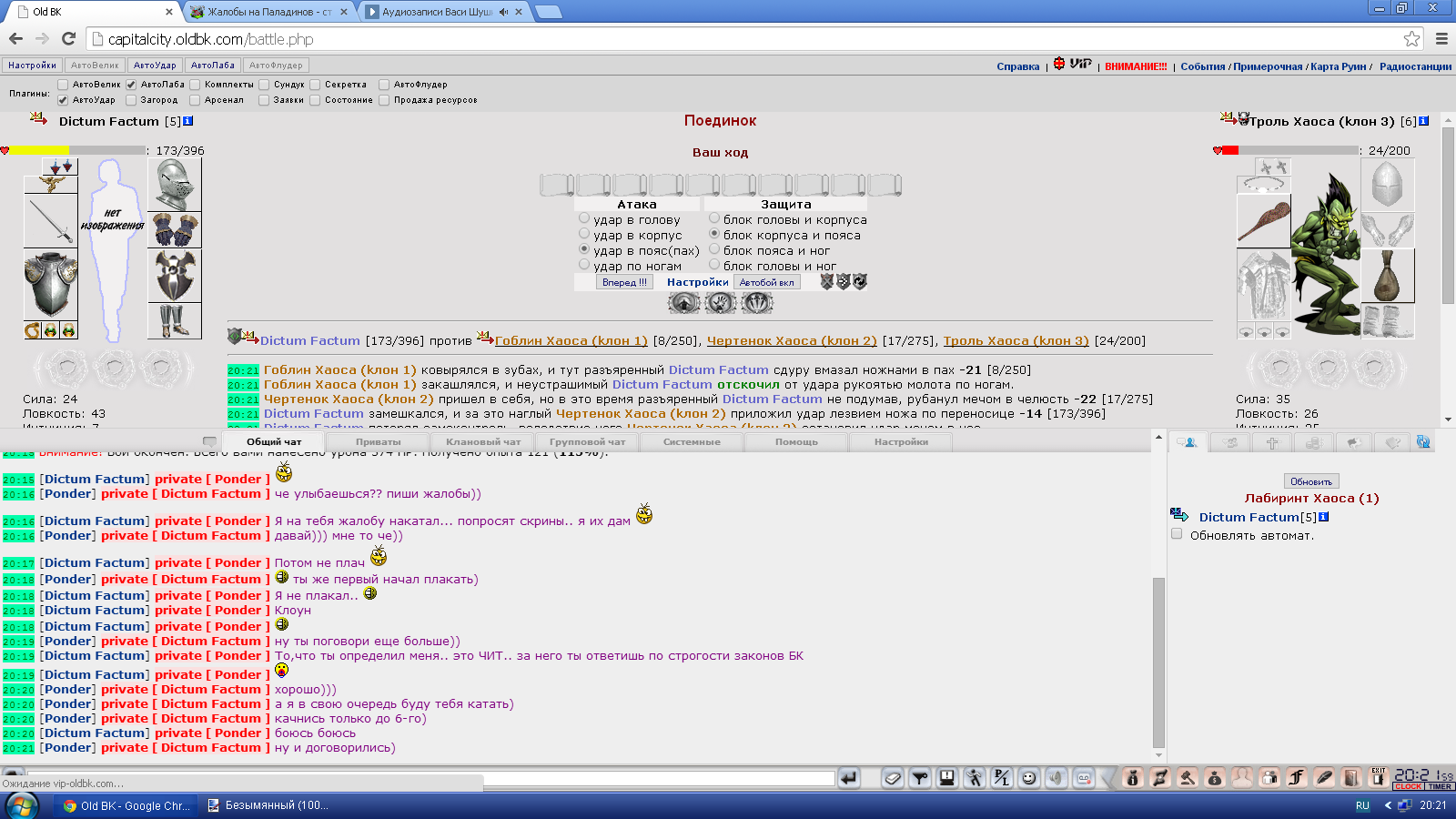The height and width of the screenshot is (819, 1456).
Task: Click the EXIT door icon
Action: [1379, 777]
